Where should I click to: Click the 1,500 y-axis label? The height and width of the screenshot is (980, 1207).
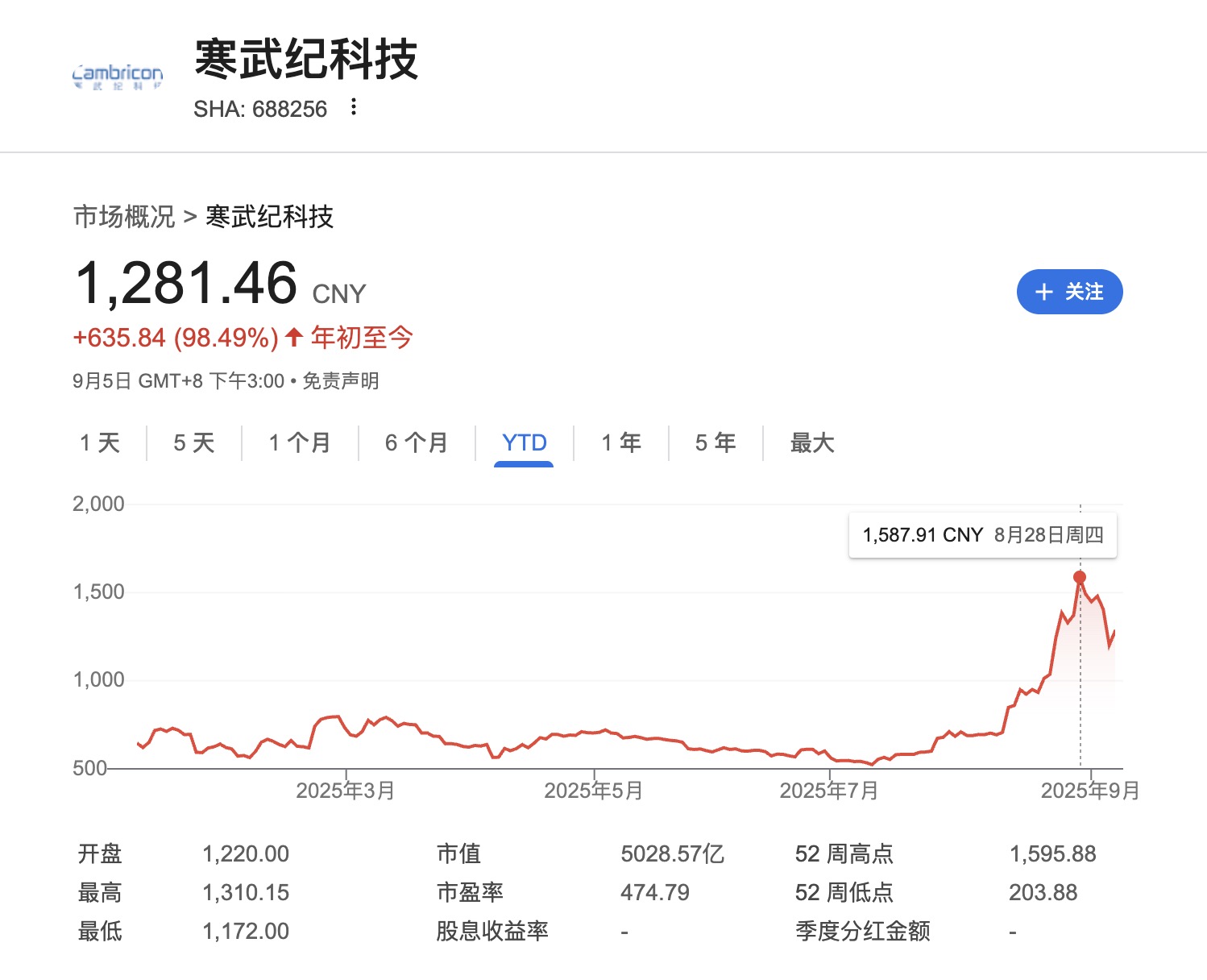(x=98, y=592)
